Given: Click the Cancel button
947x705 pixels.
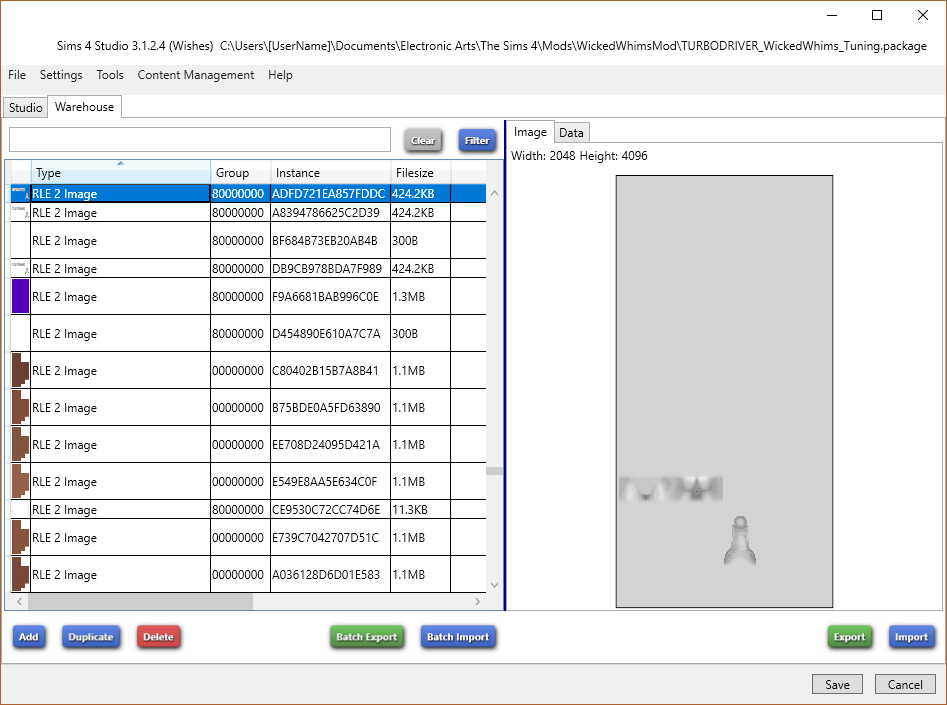Looking at the screenshot, I should coord(905,684).
